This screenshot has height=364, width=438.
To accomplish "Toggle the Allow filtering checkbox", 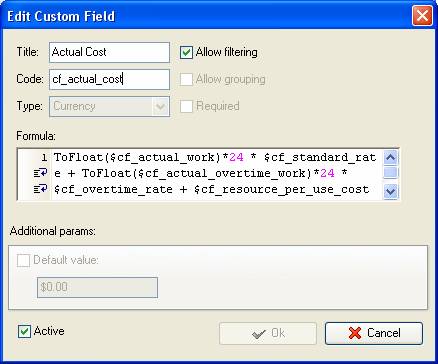I will click(186, 53).
